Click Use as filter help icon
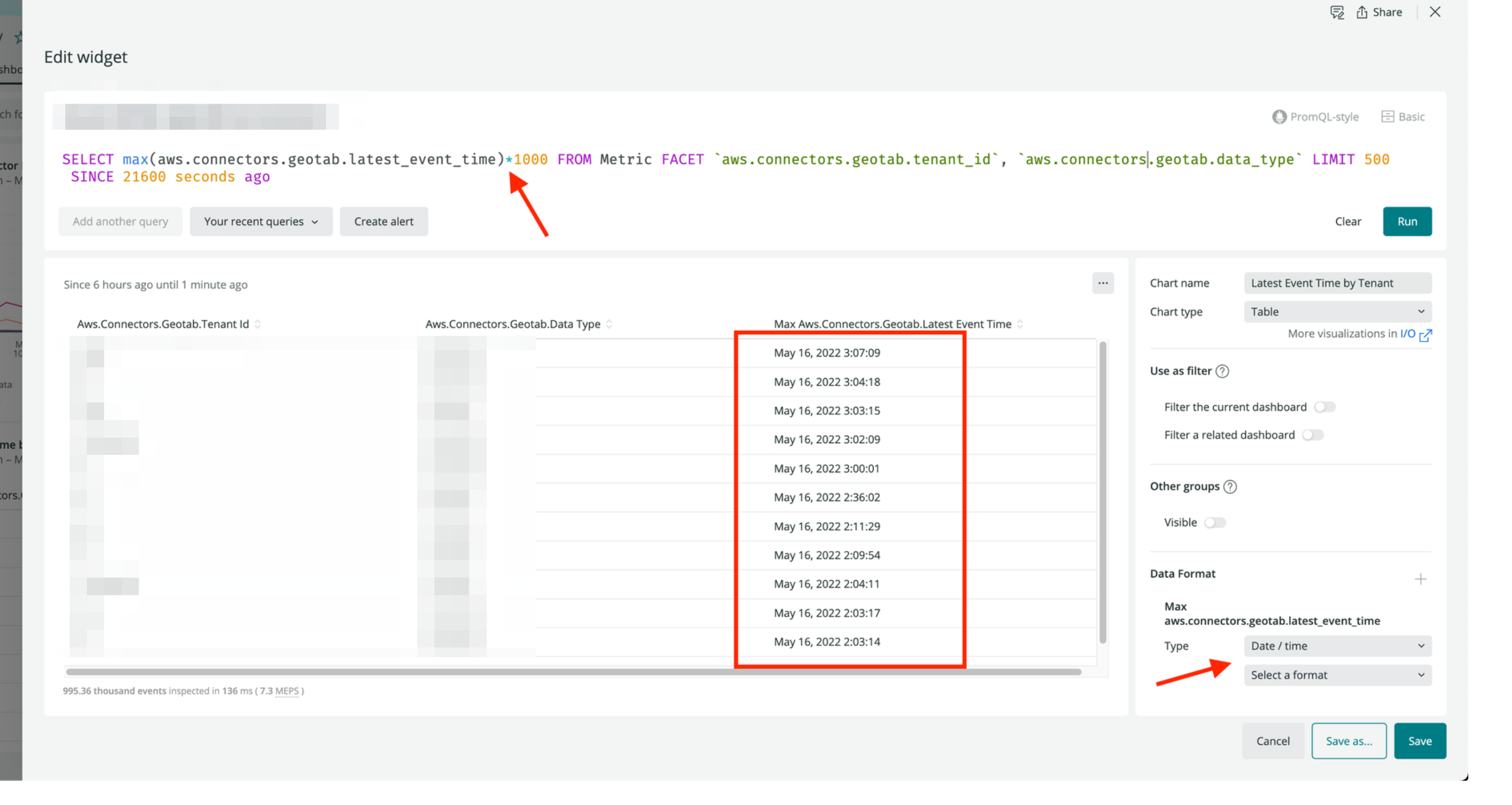 tap(1222, 371)
